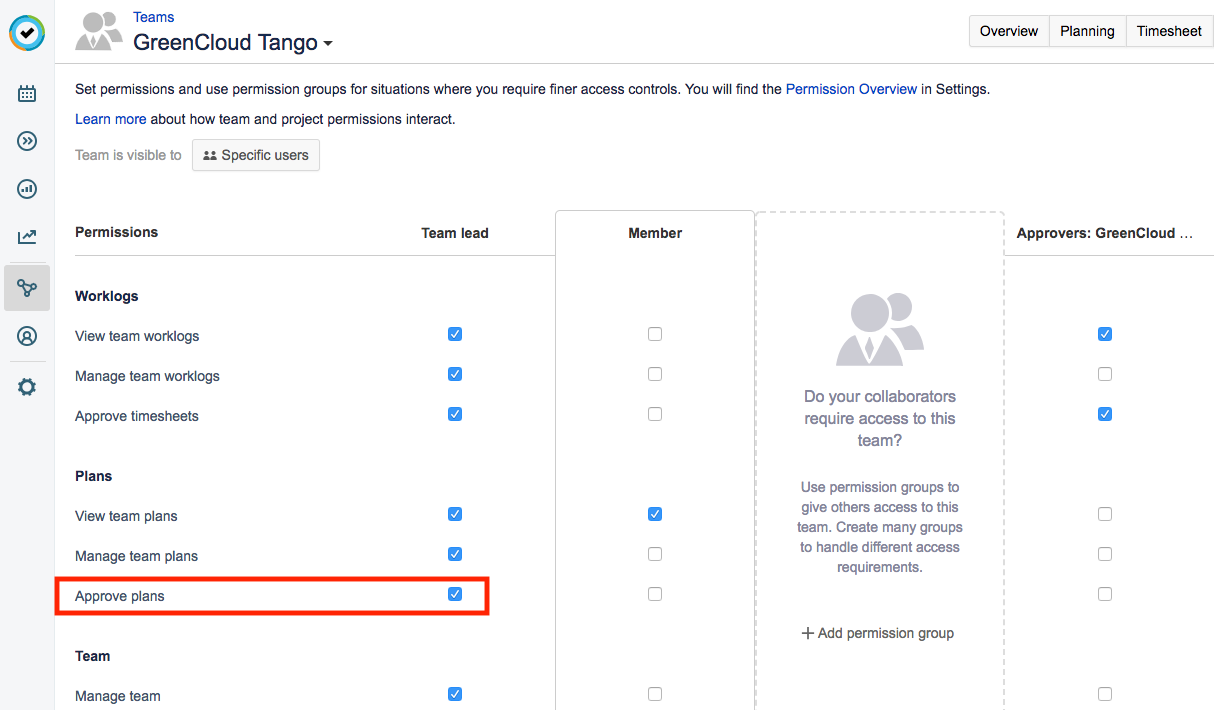The image size is (1214, 710).
Task: Open the Timesheet tab
Action: [x=1169, y=31]
